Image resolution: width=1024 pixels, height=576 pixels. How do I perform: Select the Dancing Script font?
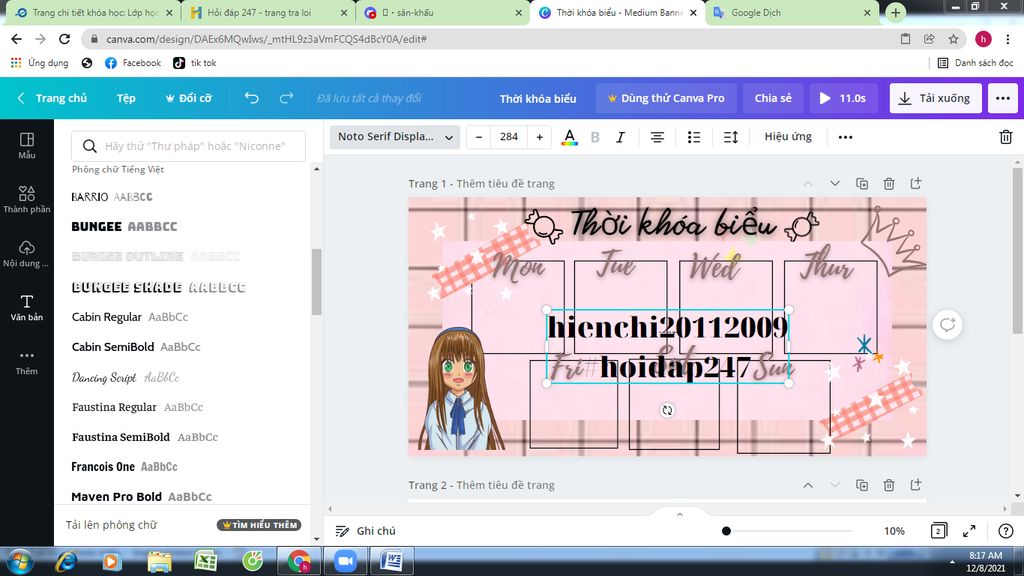[125, 377]
